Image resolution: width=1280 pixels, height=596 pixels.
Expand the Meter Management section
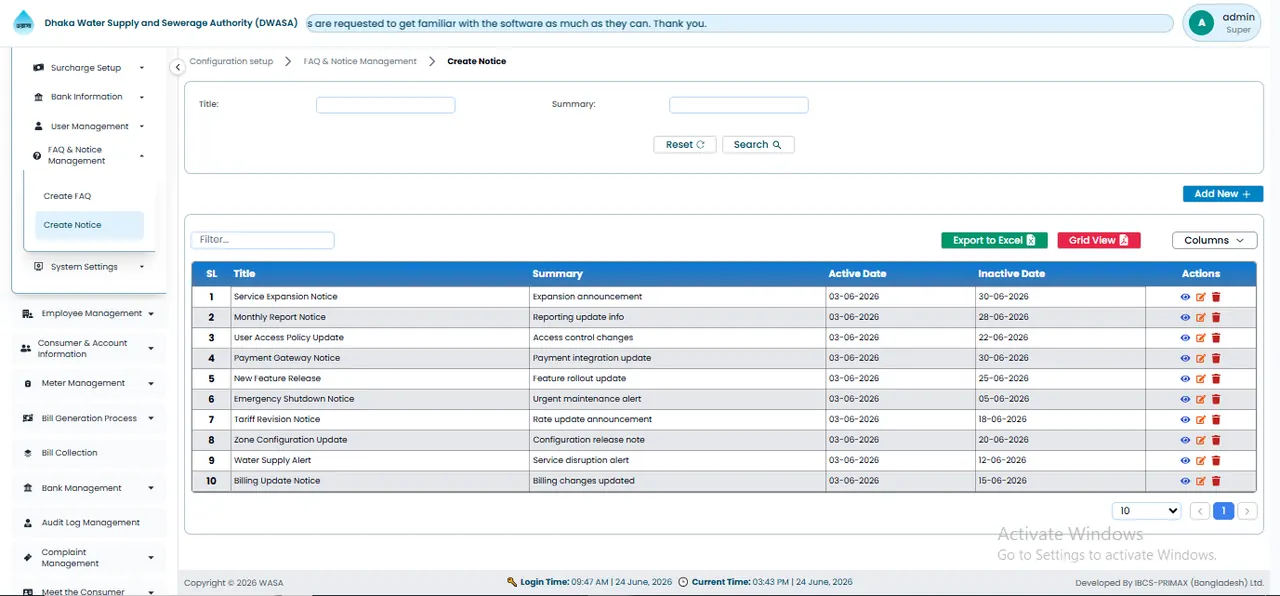coord(89,383)
